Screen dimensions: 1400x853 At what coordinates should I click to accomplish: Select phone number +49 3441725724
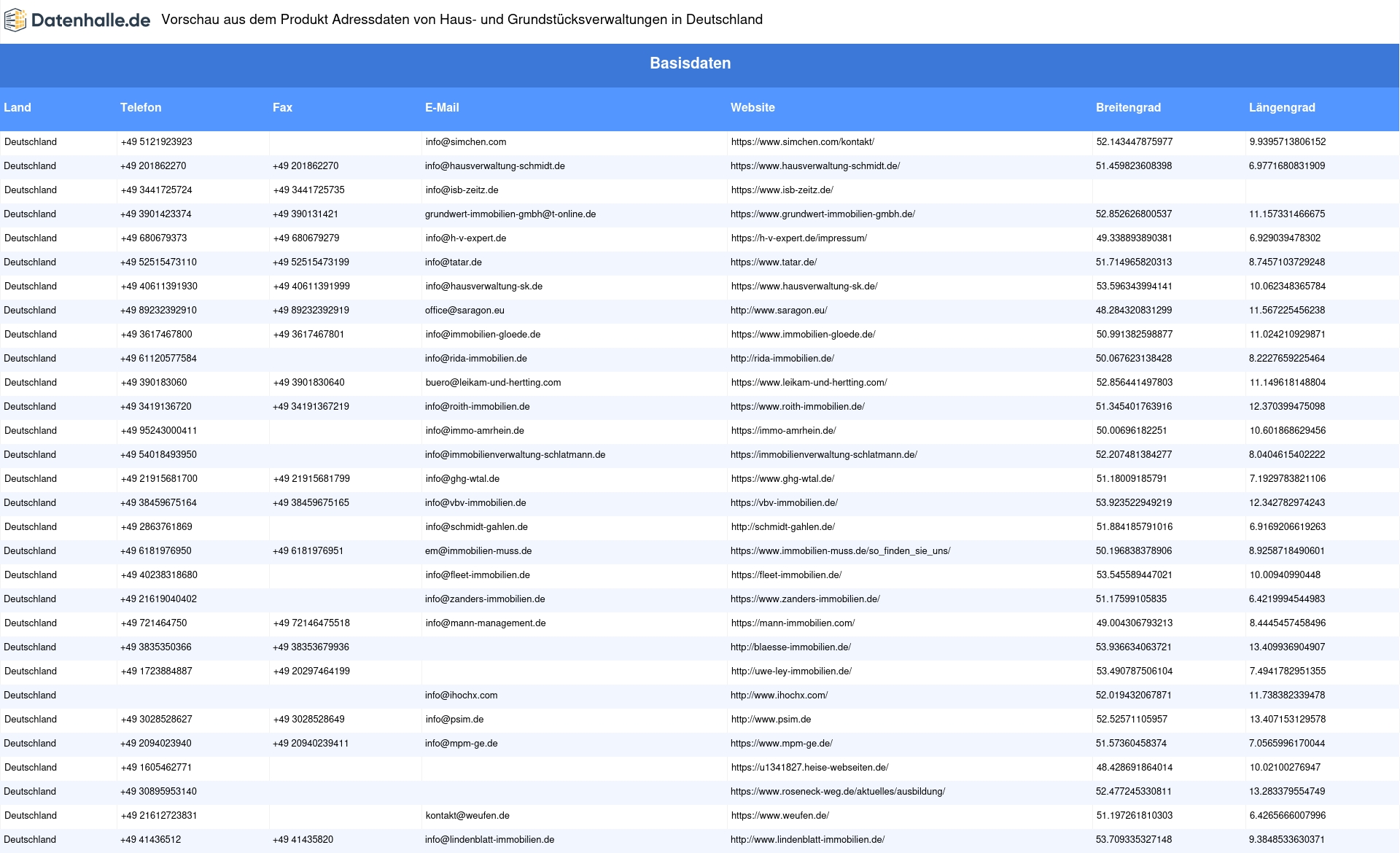pyautogui.click(x=157, y=190)
